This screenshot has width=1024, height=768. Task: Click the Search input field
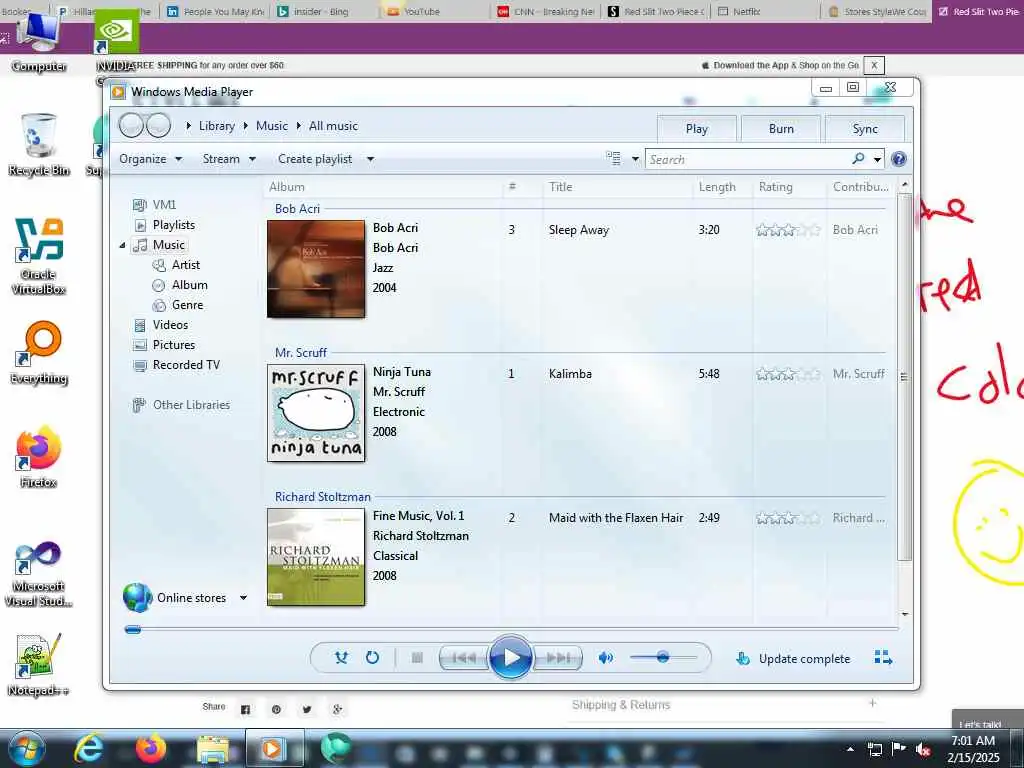point(748,159)
